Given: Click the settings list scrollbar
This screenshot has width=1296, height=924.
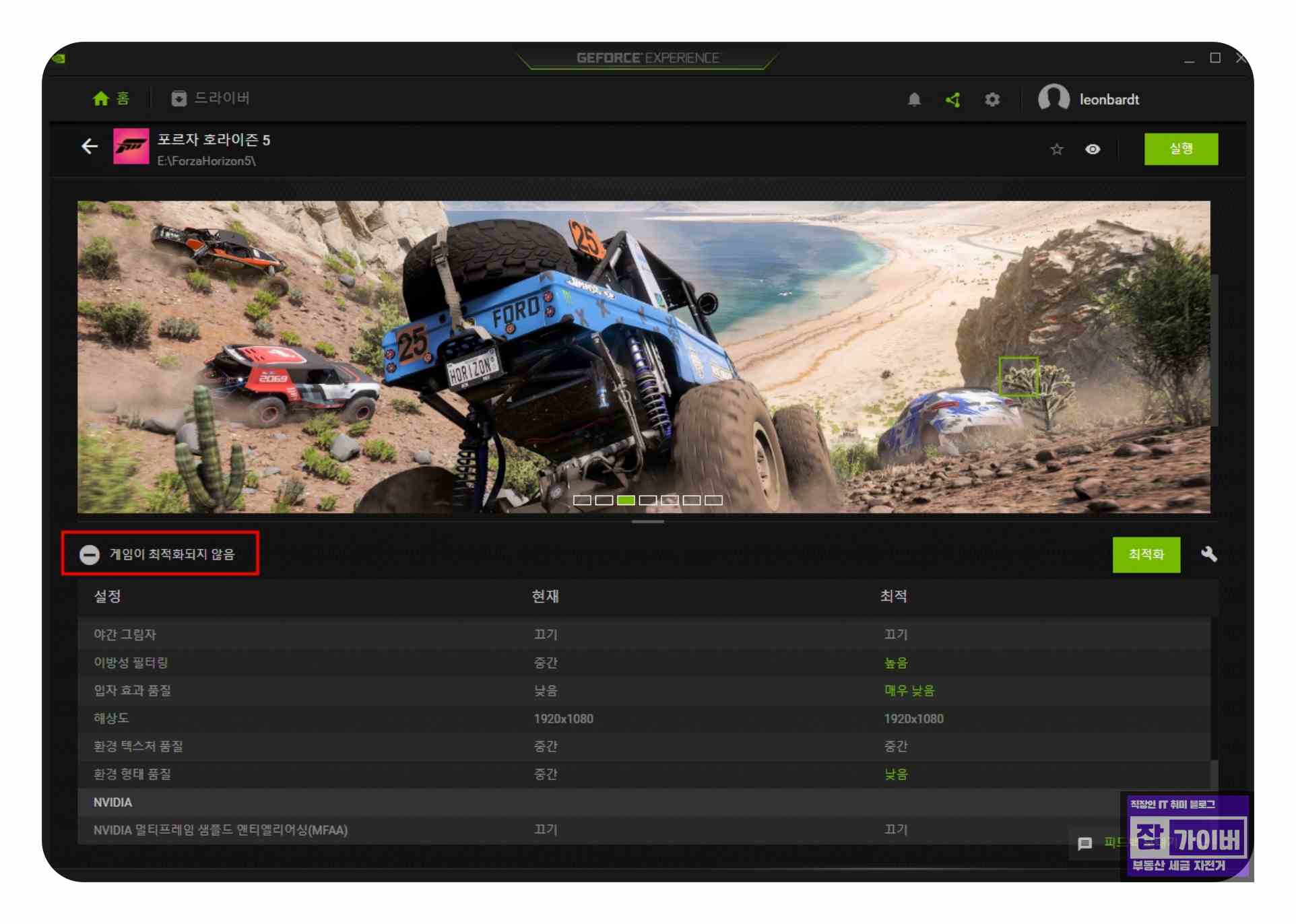Looking at the screenshot, I should (1214, 774).
